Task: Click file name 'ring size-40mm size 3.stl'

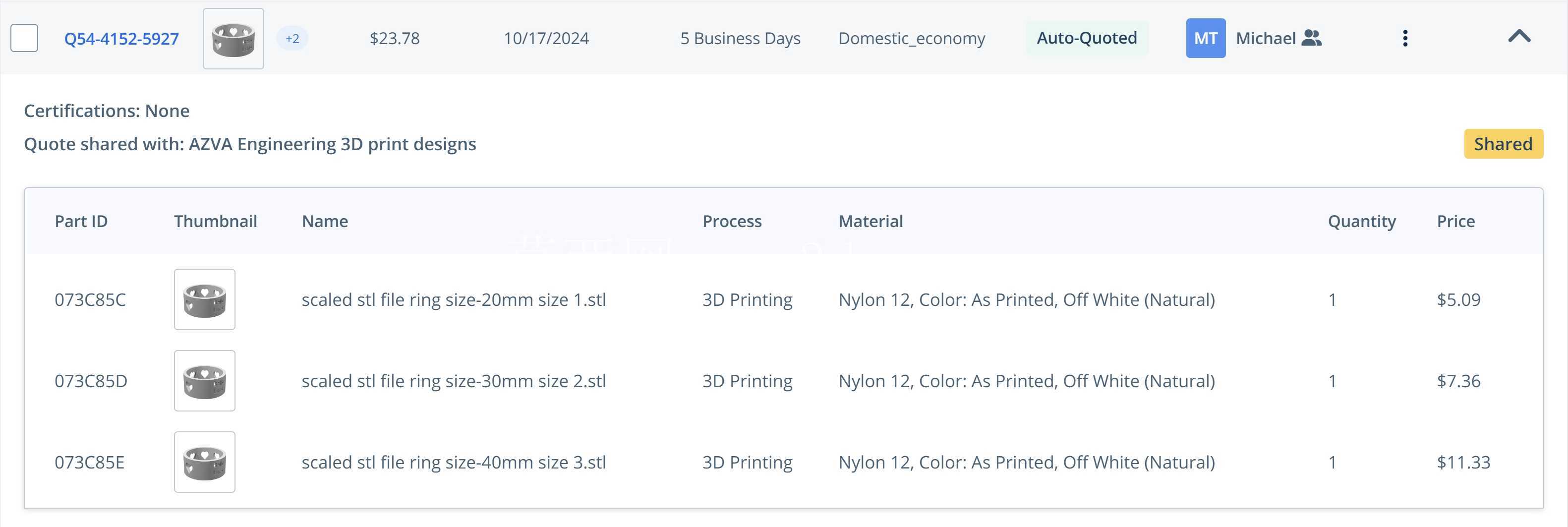Action: [x=454, y=462]
